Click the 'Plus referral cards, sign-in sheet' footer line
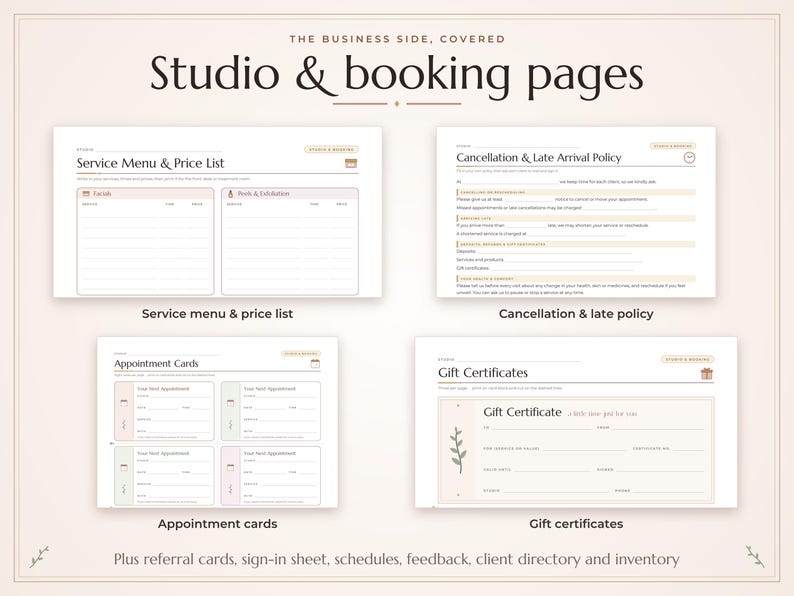This screenshot has width=794, height=596. coord(396,559)
